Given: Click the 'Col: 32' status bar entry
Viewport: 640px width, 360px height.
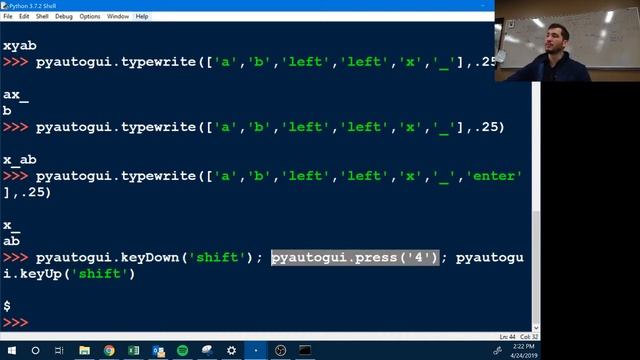Looking at the screenshot, I should [529, 337].
